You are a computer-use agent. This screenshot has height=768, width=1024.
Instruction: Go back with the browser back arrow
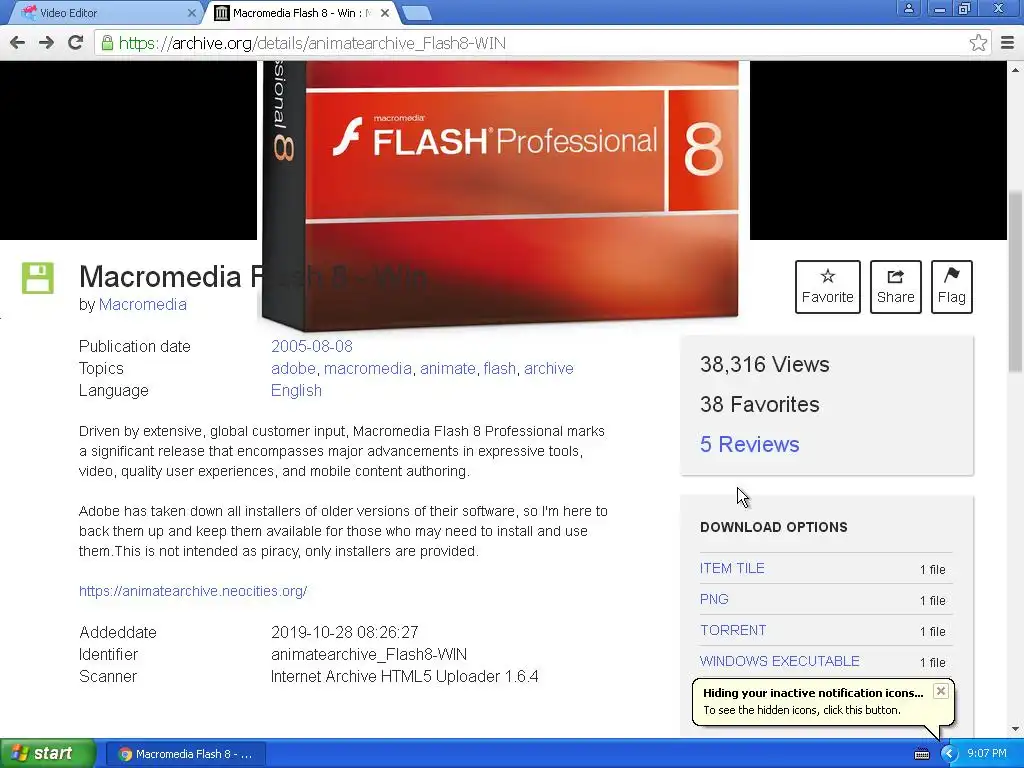18,43
